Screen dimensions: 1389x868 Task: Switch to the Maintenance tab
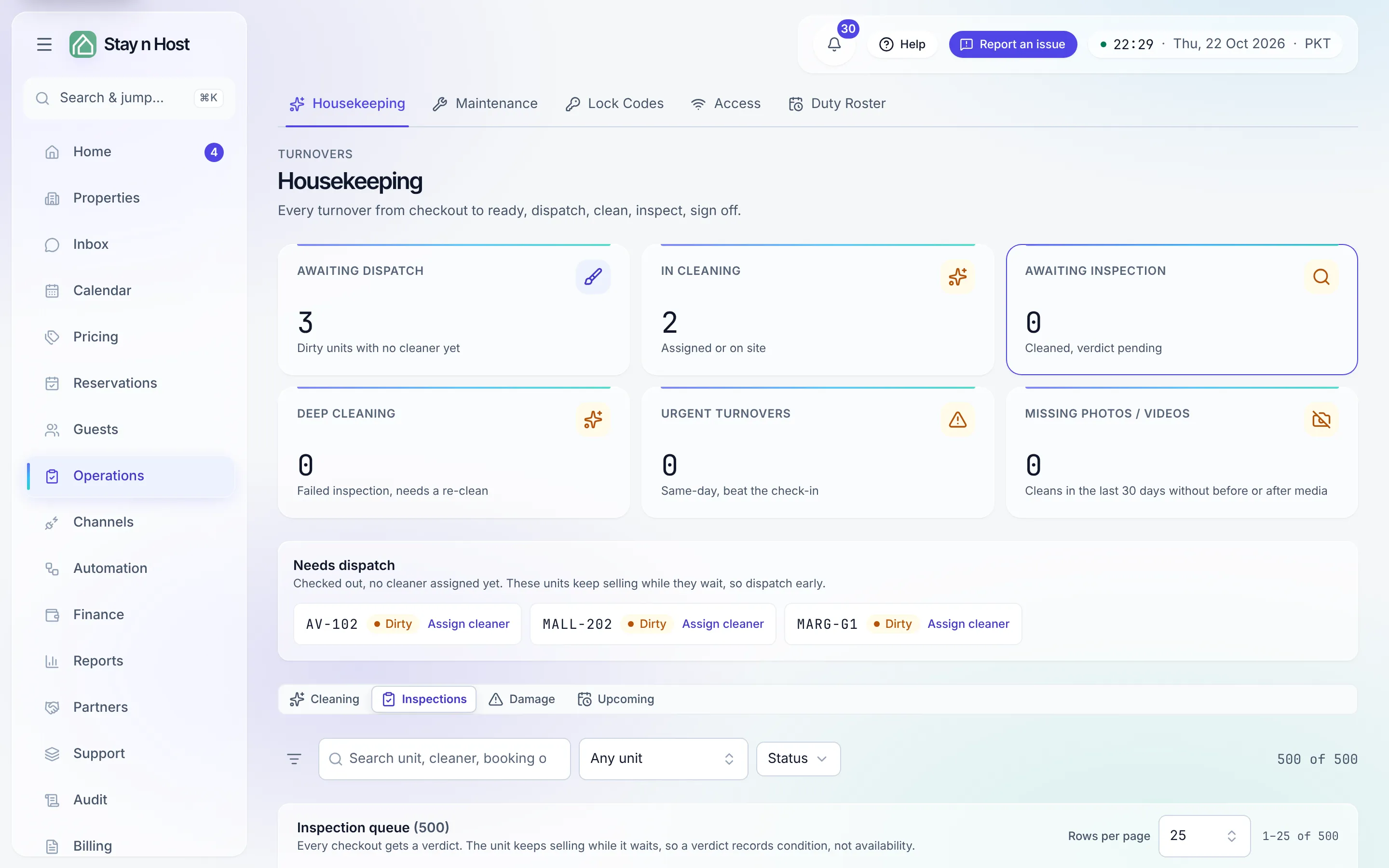coord(486,104)
